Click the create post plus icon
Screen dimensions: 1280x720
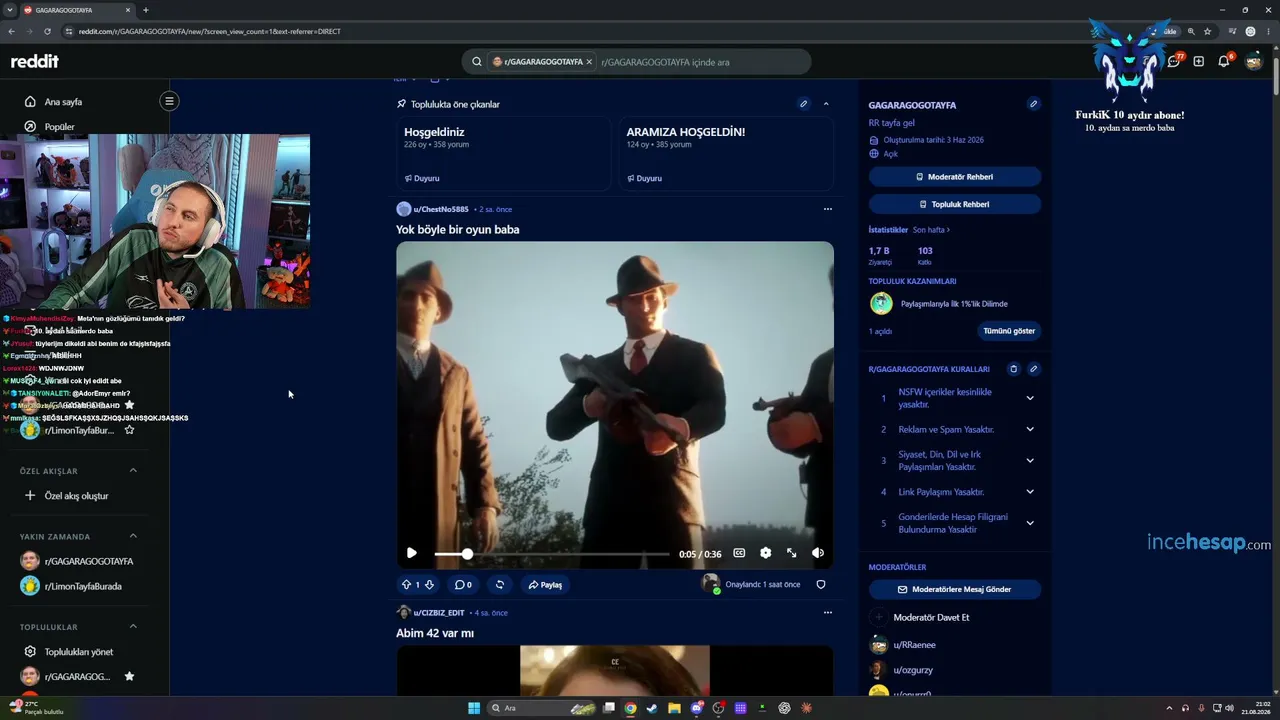(x=1199, y=61)
